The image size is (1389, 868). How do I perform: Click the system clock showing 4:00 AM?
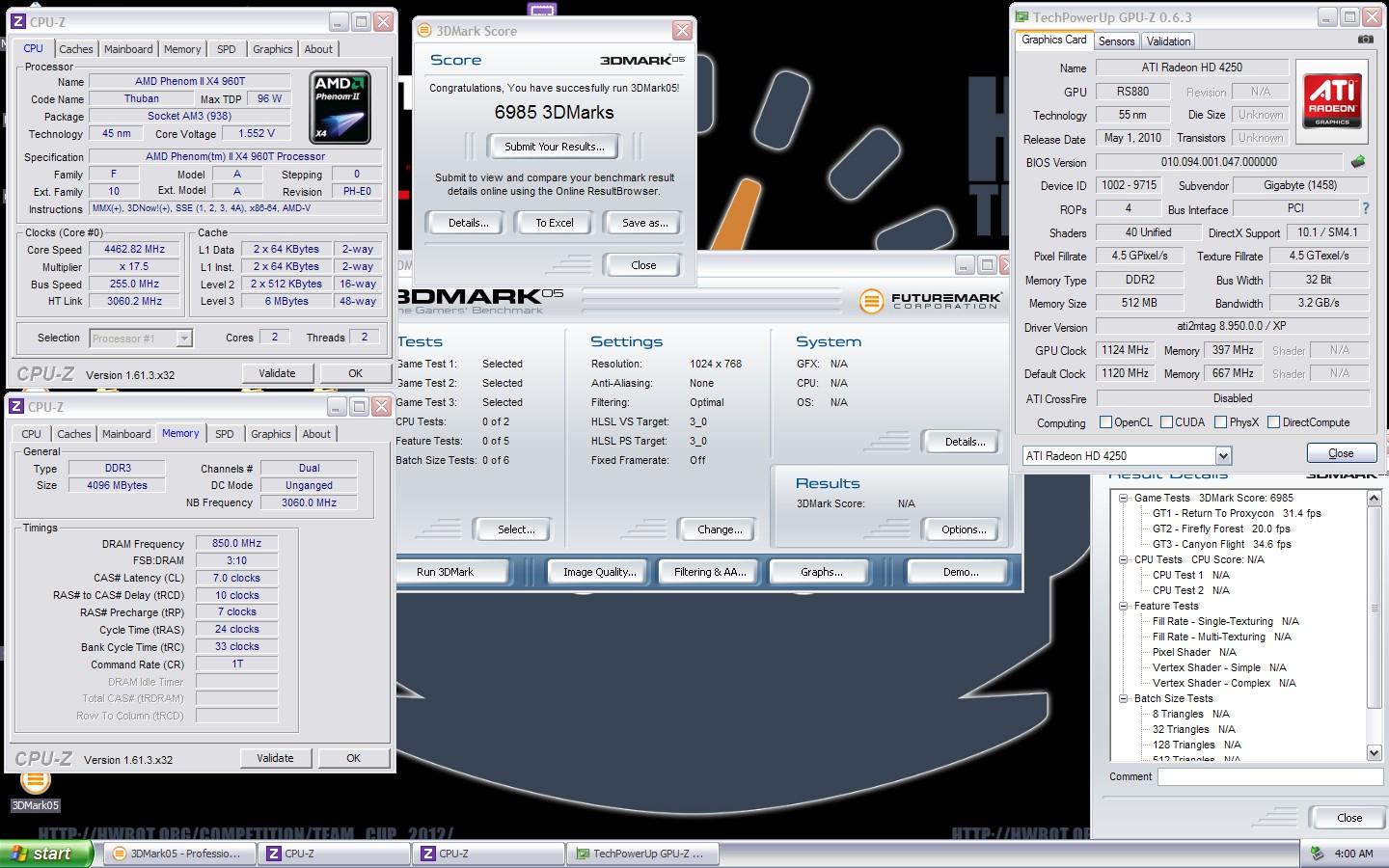(x=1353, y=854)
